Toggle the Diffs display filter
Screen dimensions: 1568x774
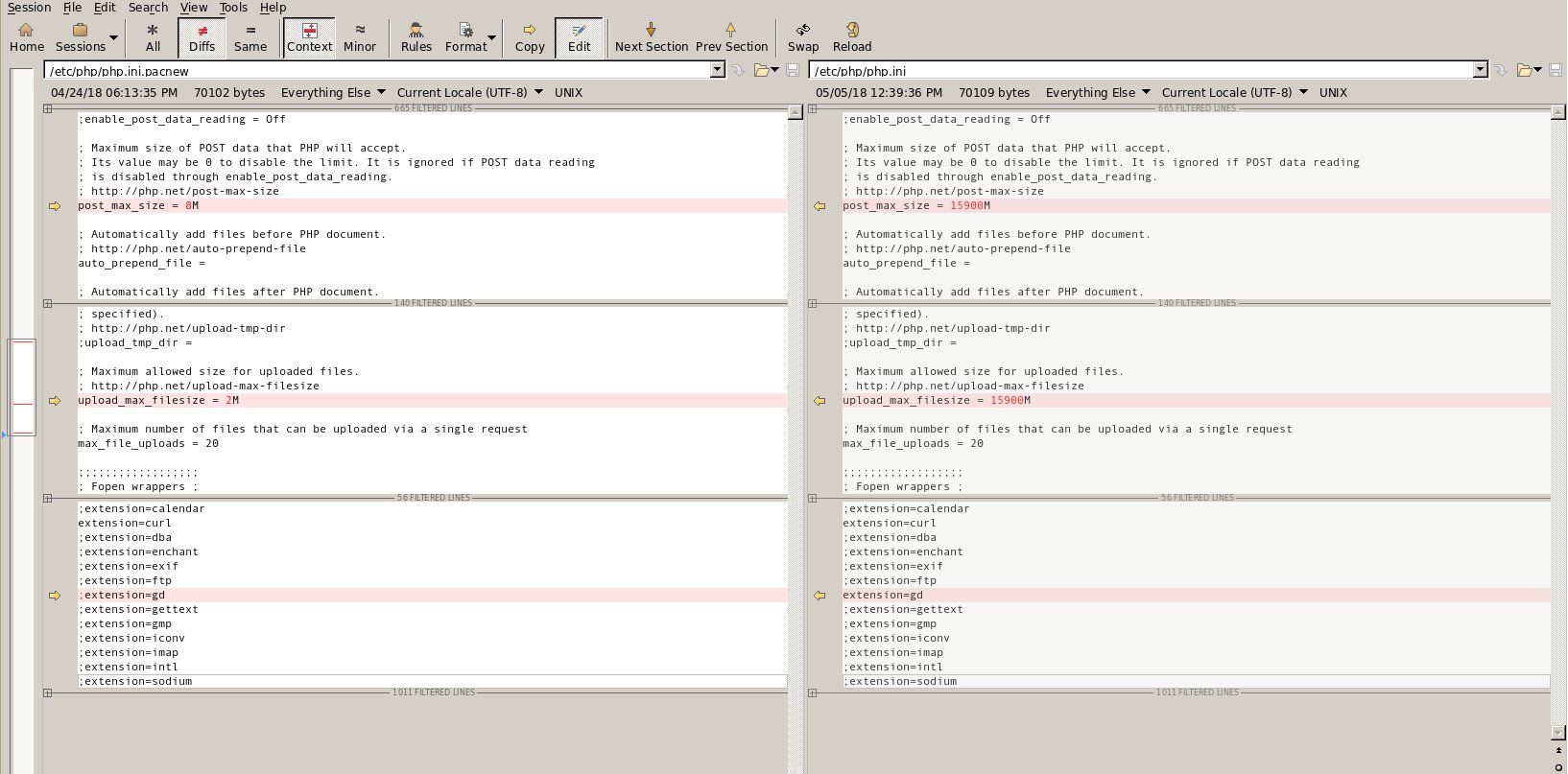click(202, 37)
